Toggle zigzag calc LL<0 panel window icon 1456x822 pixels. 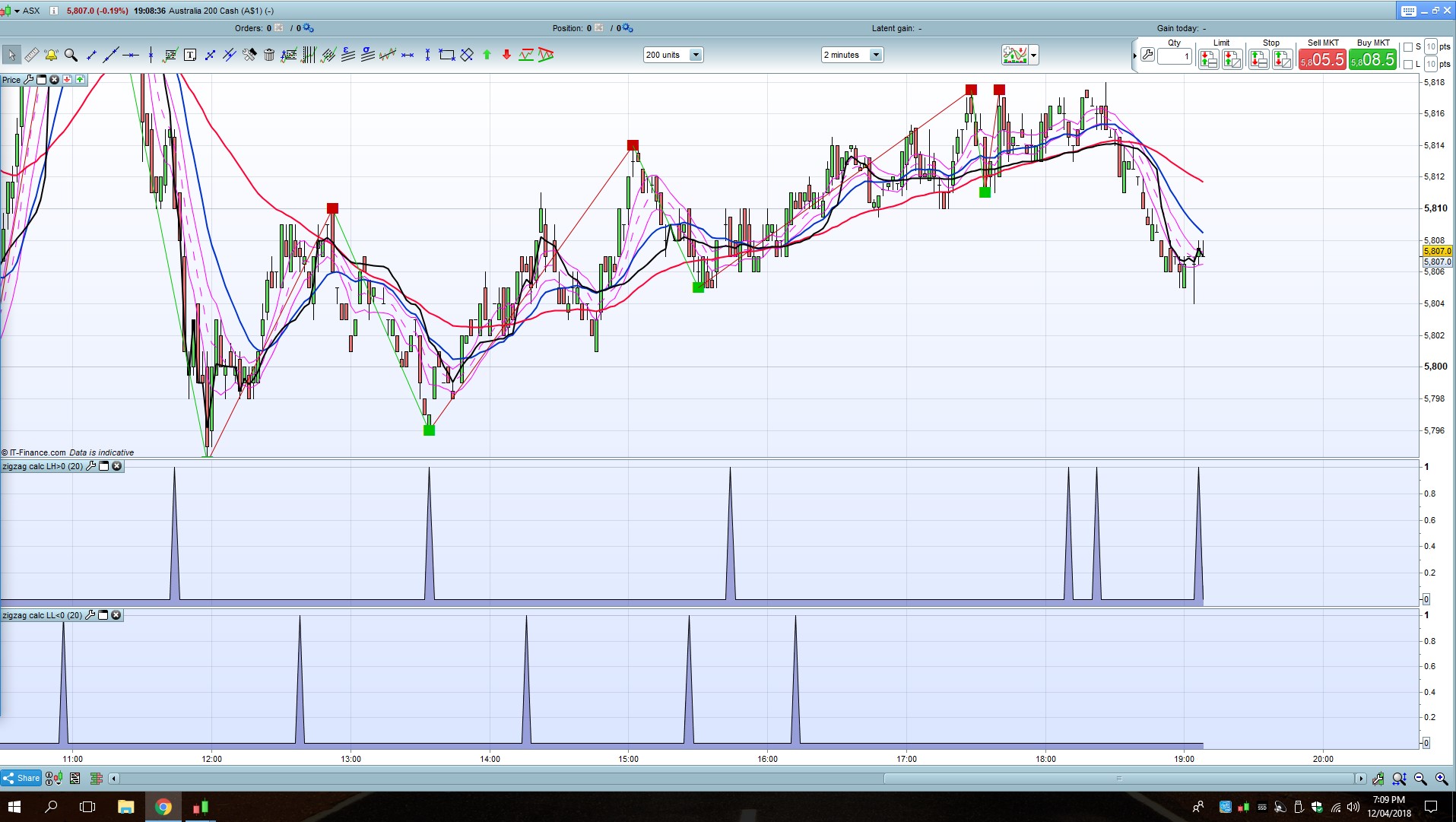(x=103, y=615)
